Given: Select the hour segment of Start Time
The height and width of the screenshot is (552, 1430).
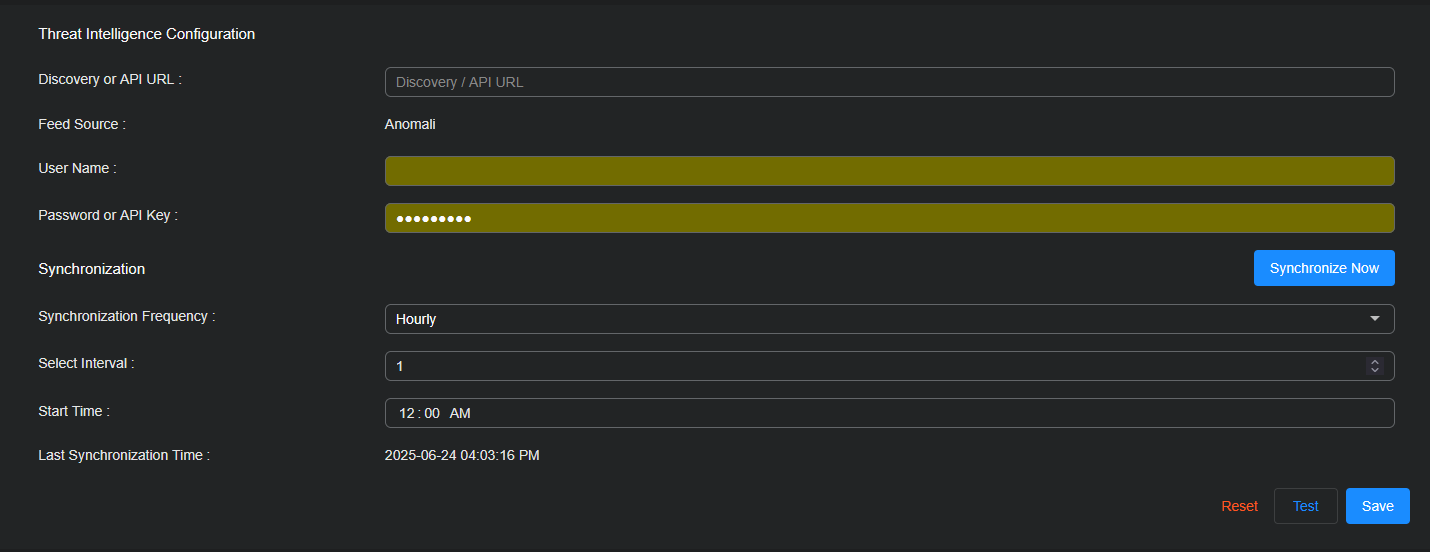Looking at the screenshot, I should (x=406, y=413).
